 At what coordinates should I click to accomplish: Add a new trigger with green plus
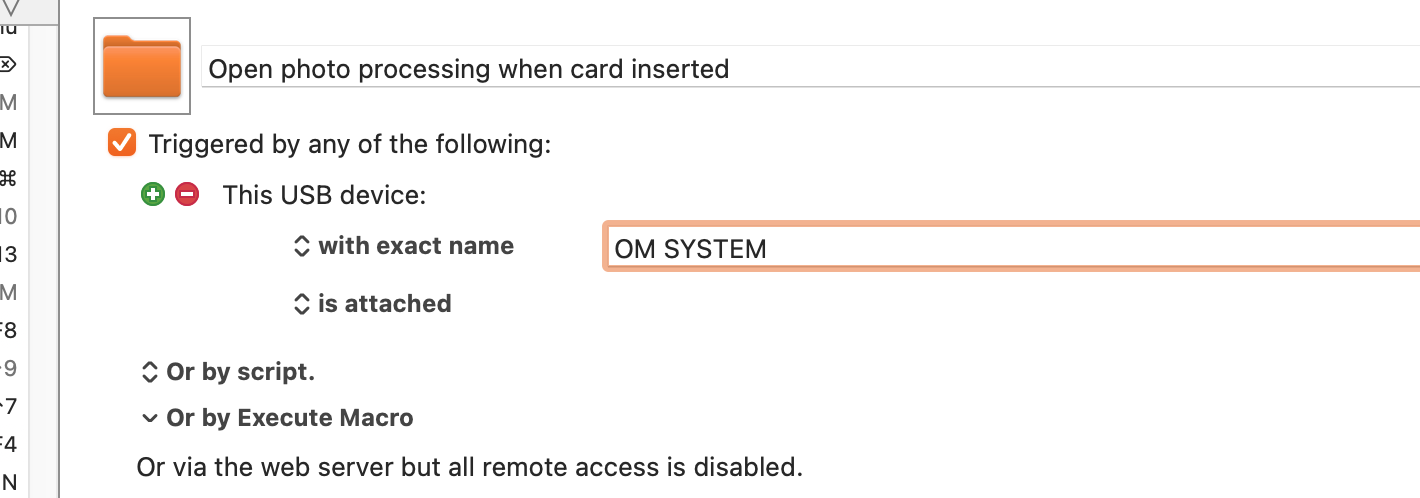coord(152,195)
